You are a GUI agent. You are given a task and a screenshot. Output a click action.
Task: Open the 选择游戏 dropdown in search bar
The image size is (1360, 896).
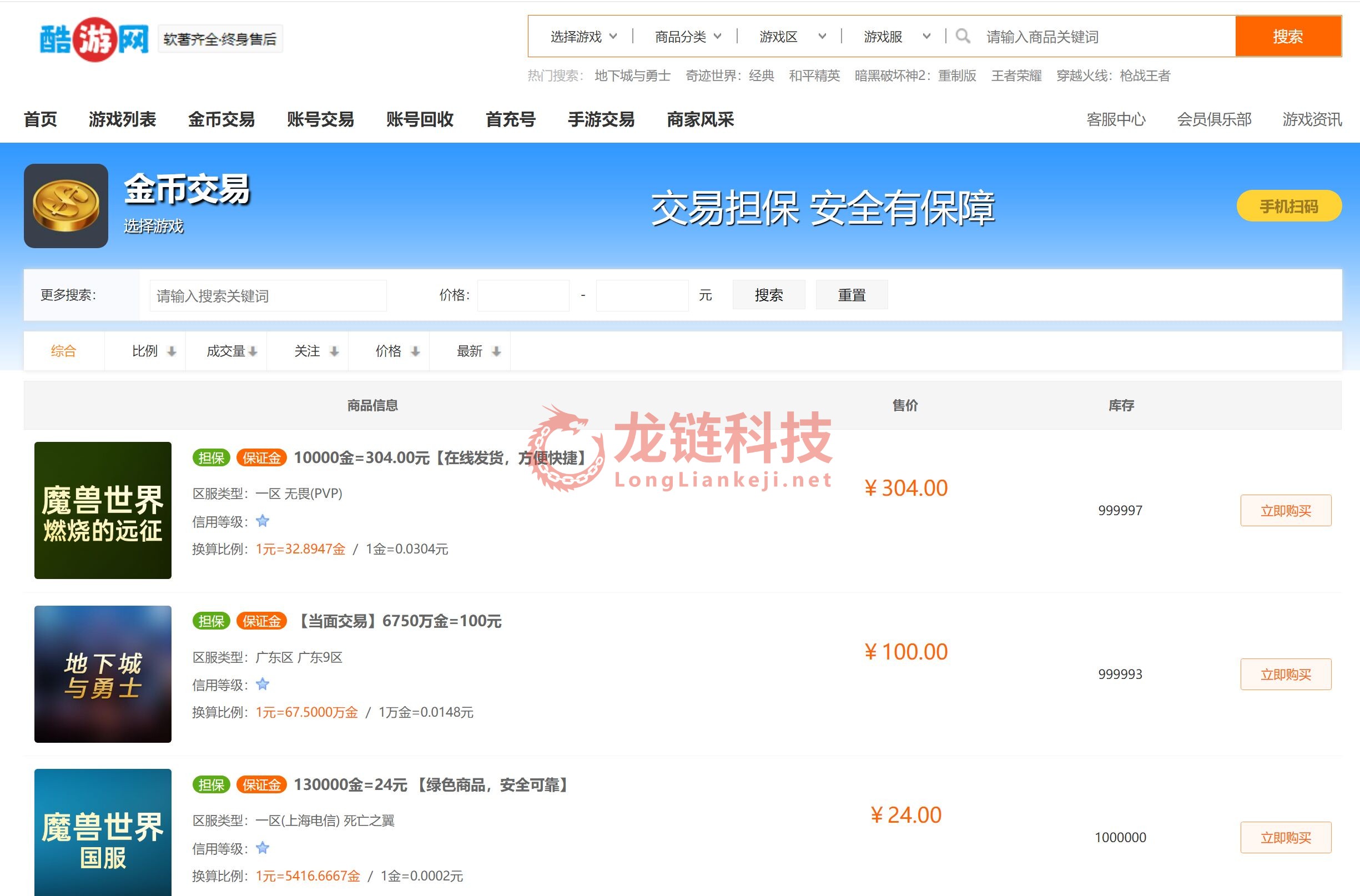(x=583, y=37)
